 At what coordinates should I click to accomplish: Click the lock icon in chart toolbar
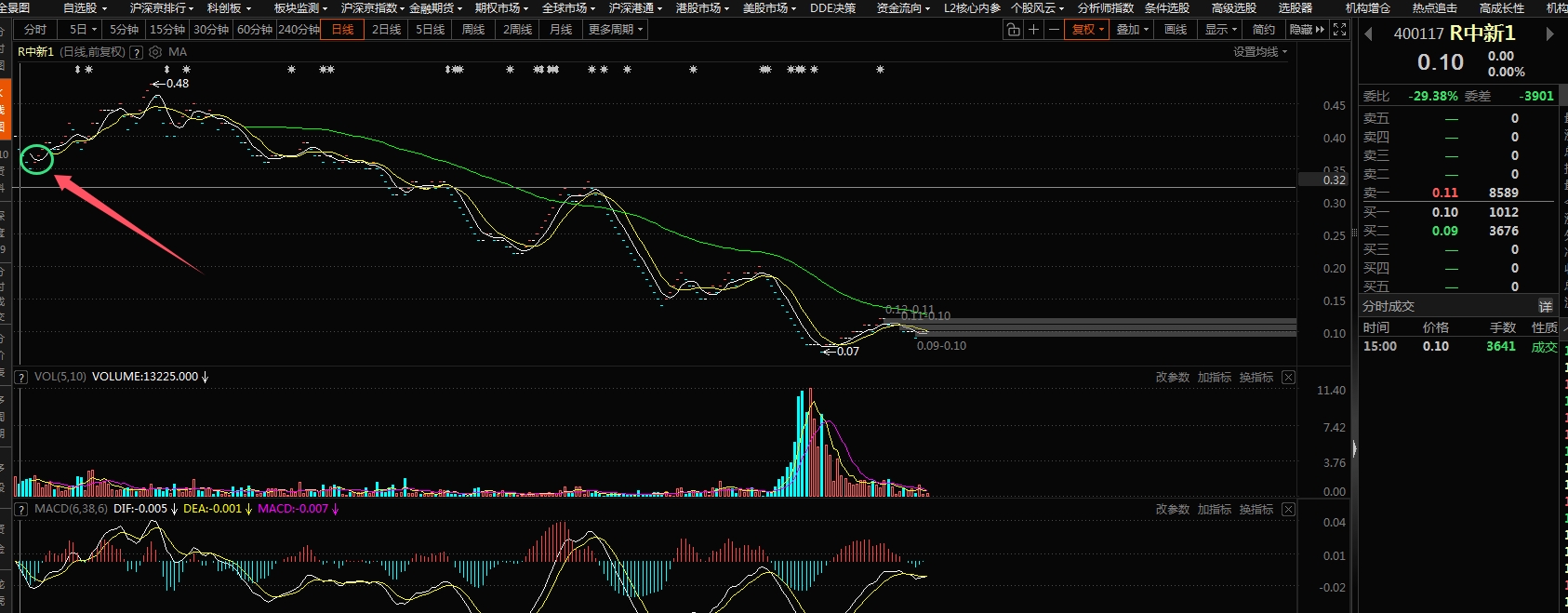click(x=1013, y=30)
